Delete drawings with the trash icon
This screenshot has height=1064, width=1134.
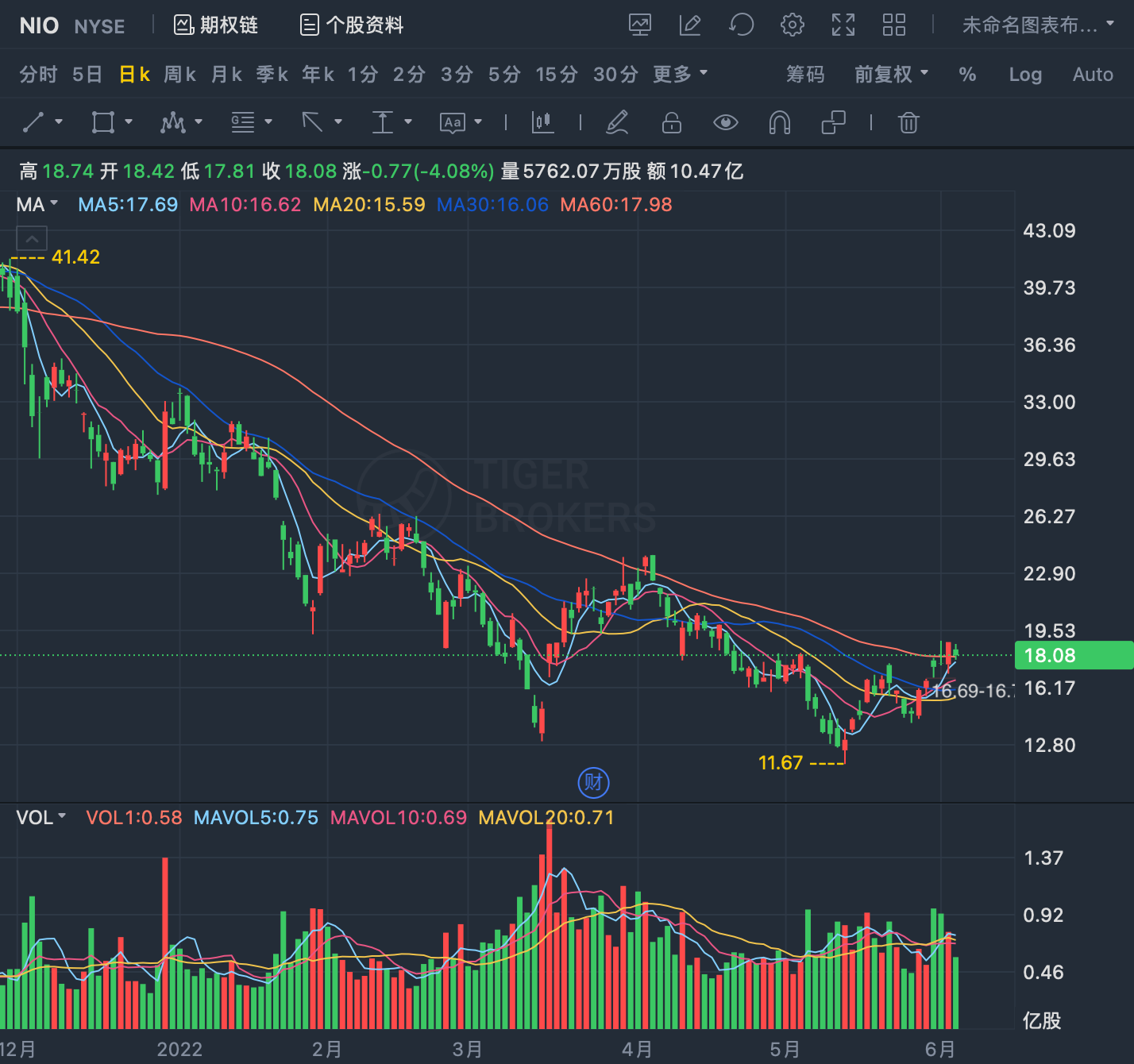[x=908, y=122]
